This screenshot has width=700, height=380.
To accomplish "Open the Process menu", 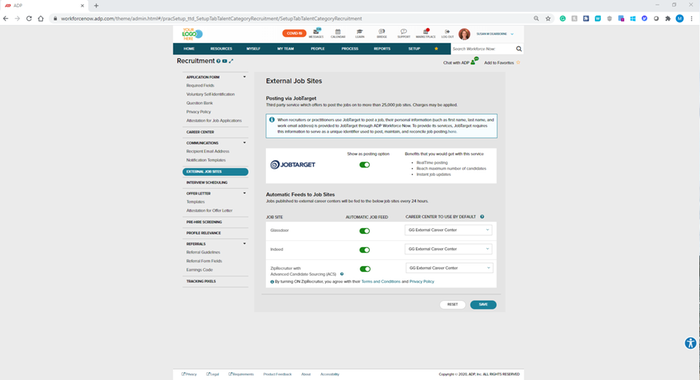I will 350,49.
